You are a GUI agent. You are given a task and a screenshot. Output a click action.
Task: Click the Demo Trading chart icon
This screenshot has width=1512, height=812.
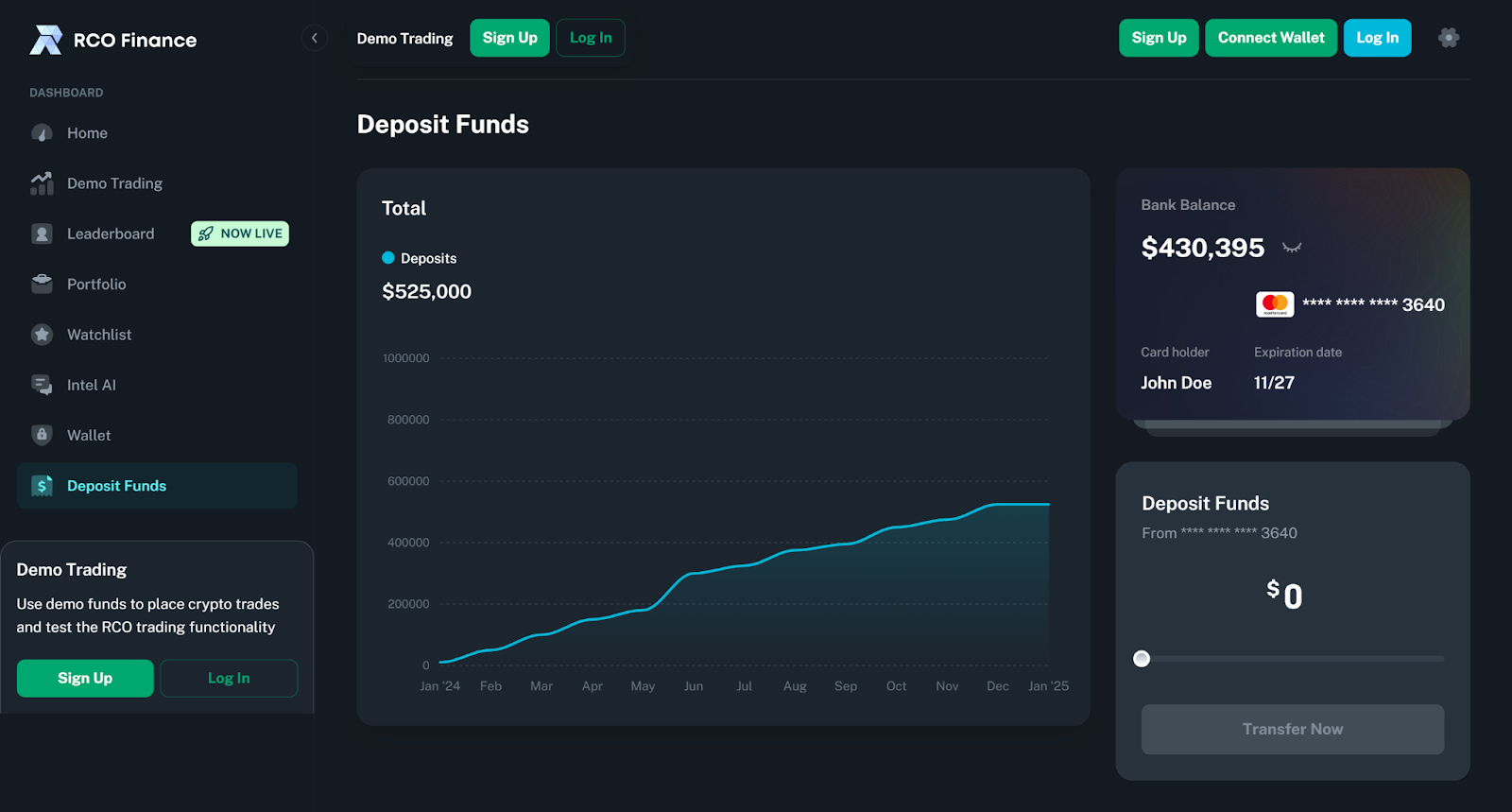pos(42,183)
